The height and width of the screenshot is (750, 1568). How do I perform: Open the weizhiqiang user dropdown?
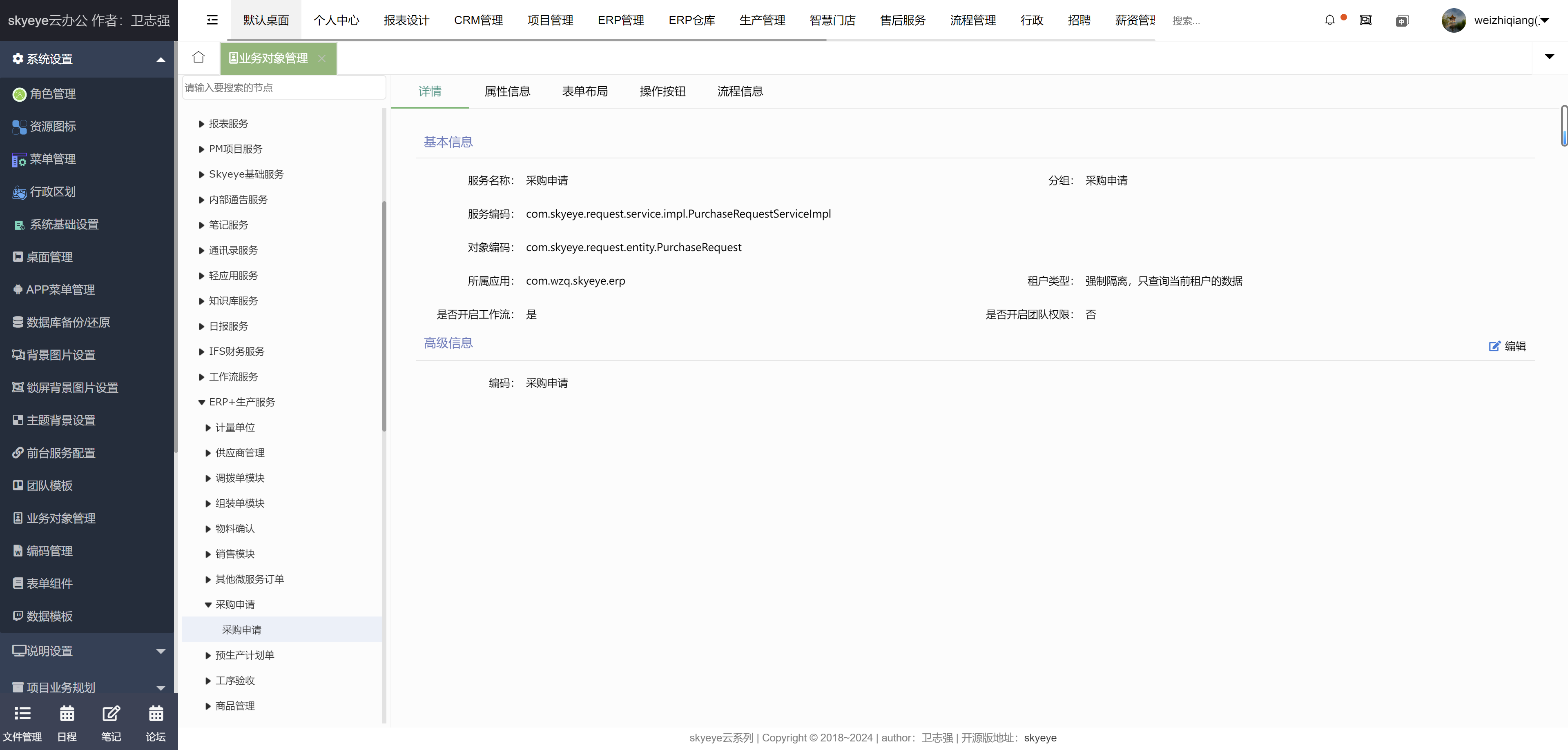[x=1507, y=20]
